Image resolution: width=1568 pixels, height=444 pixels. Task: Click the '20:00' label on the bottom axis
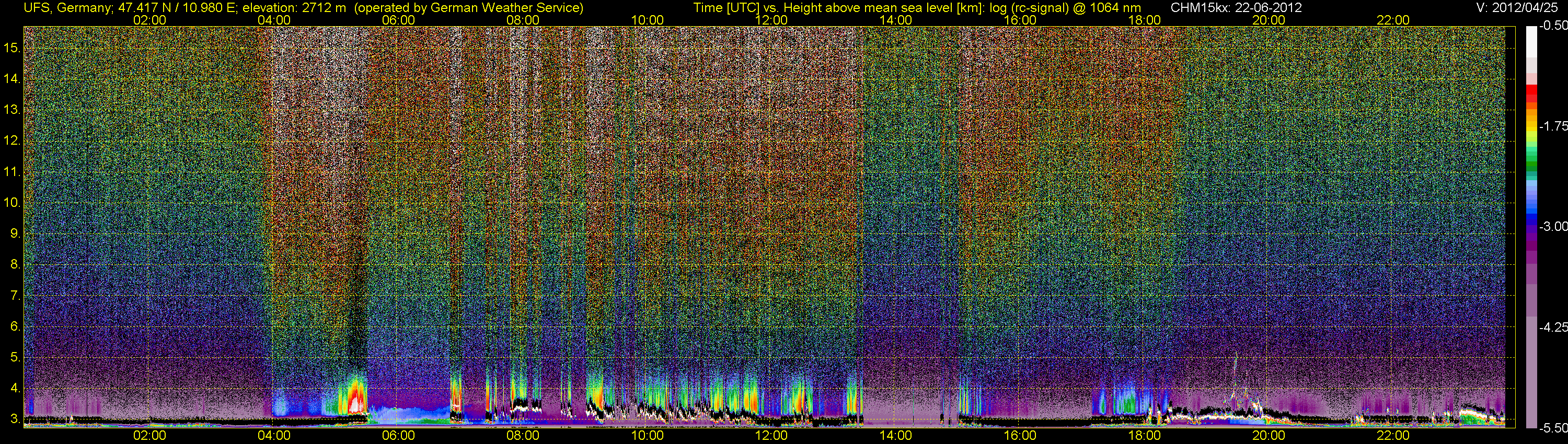pyautogui.click(x=1269, y=436)
